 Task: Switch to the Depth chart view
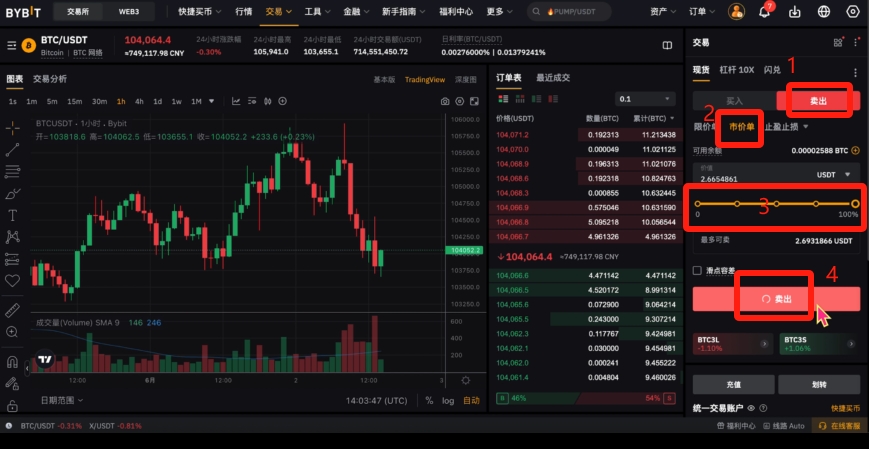(466, 80)
